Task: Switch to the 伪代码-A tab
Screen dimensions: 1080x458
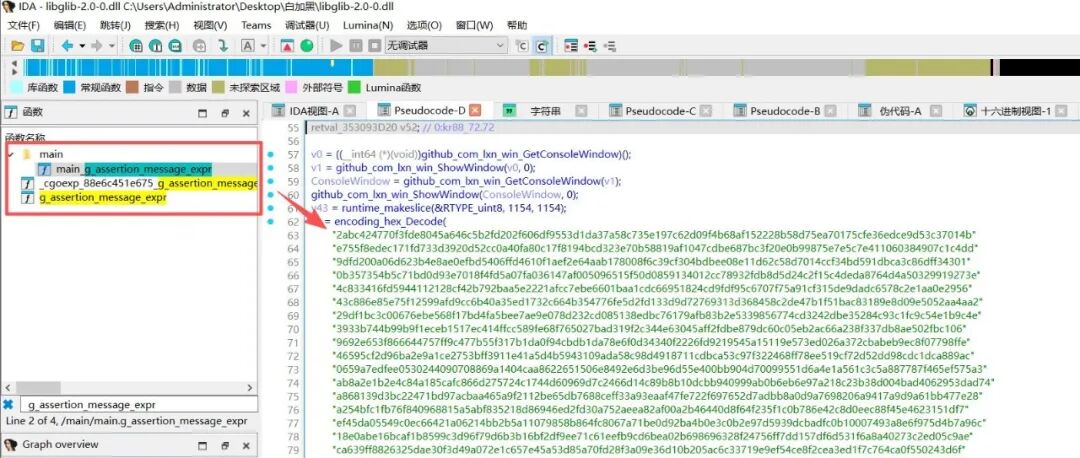Action: [x=900, y=111]
